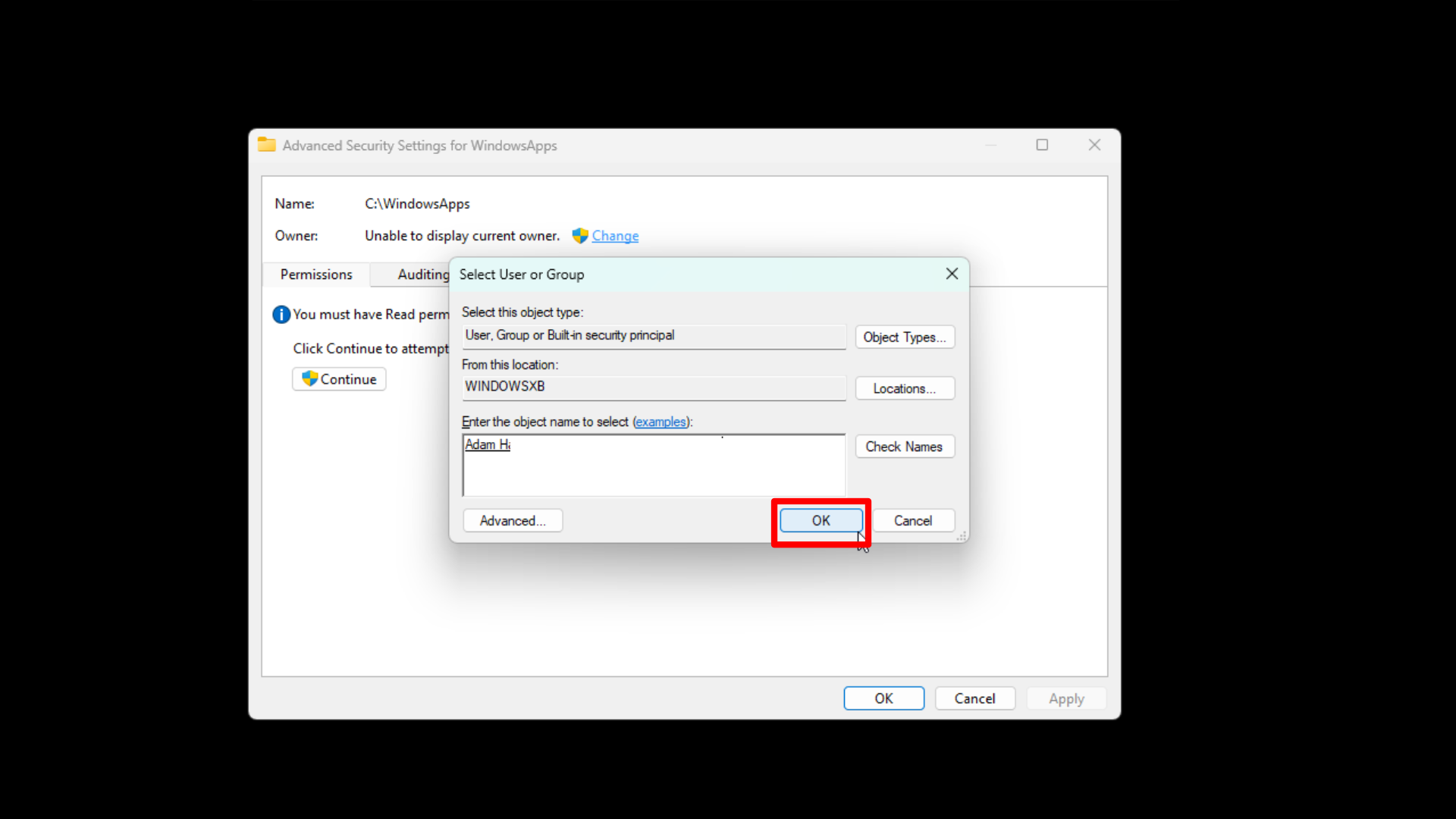Click Apply in the Advanced Security Settings window
This screenshot has height=819, width=1456.
pyautogui.click(x=1065, y=698)
